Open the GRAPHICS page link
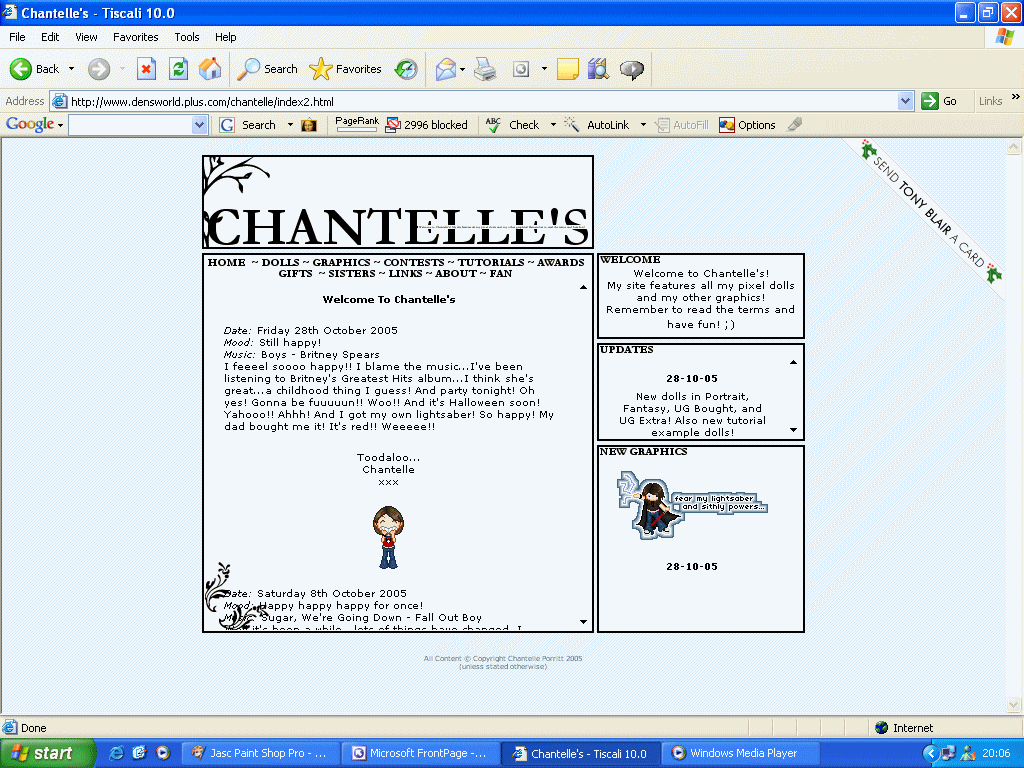 click(342, 263)
